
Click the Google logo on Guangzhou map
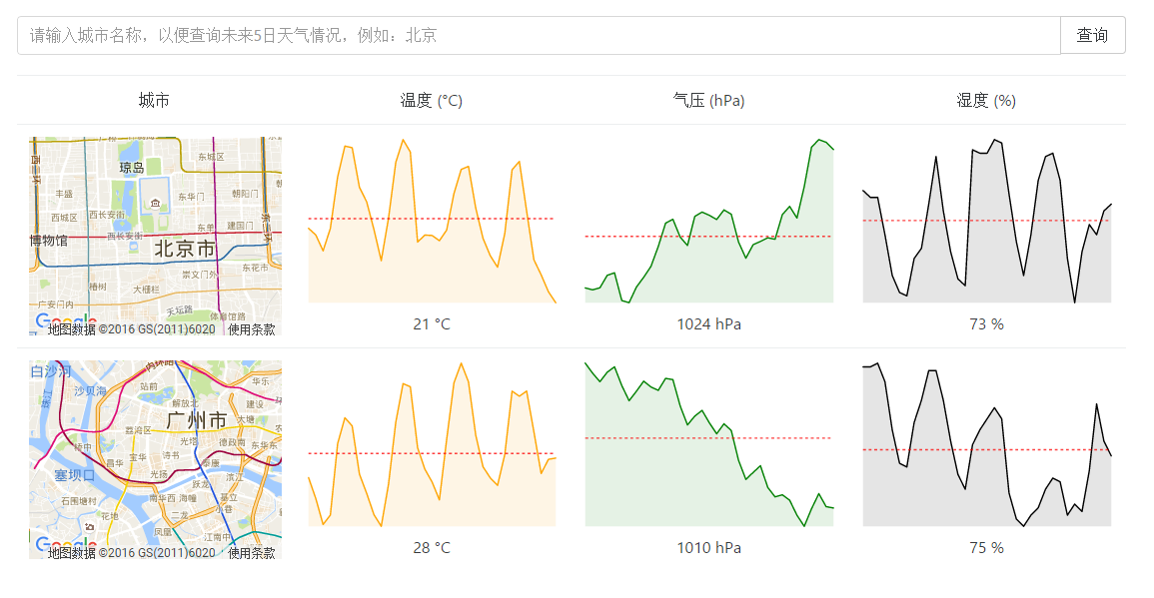click(66, 545)
